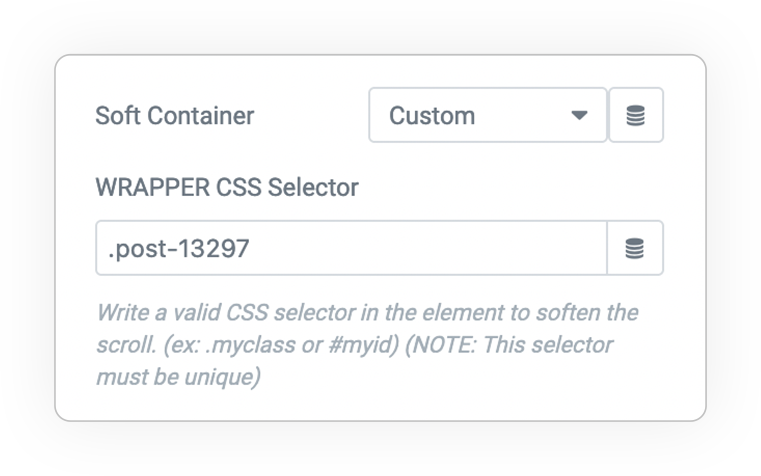
Task: Click the caret triangle in Soft Container select
Action: [579, 115]
